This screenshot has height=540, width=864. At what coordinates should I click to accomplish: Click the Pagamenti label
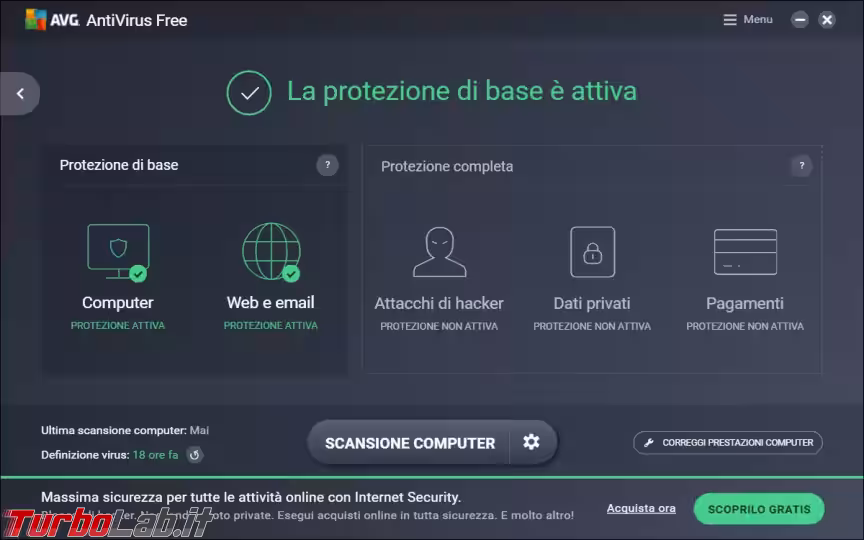point(744,304)
